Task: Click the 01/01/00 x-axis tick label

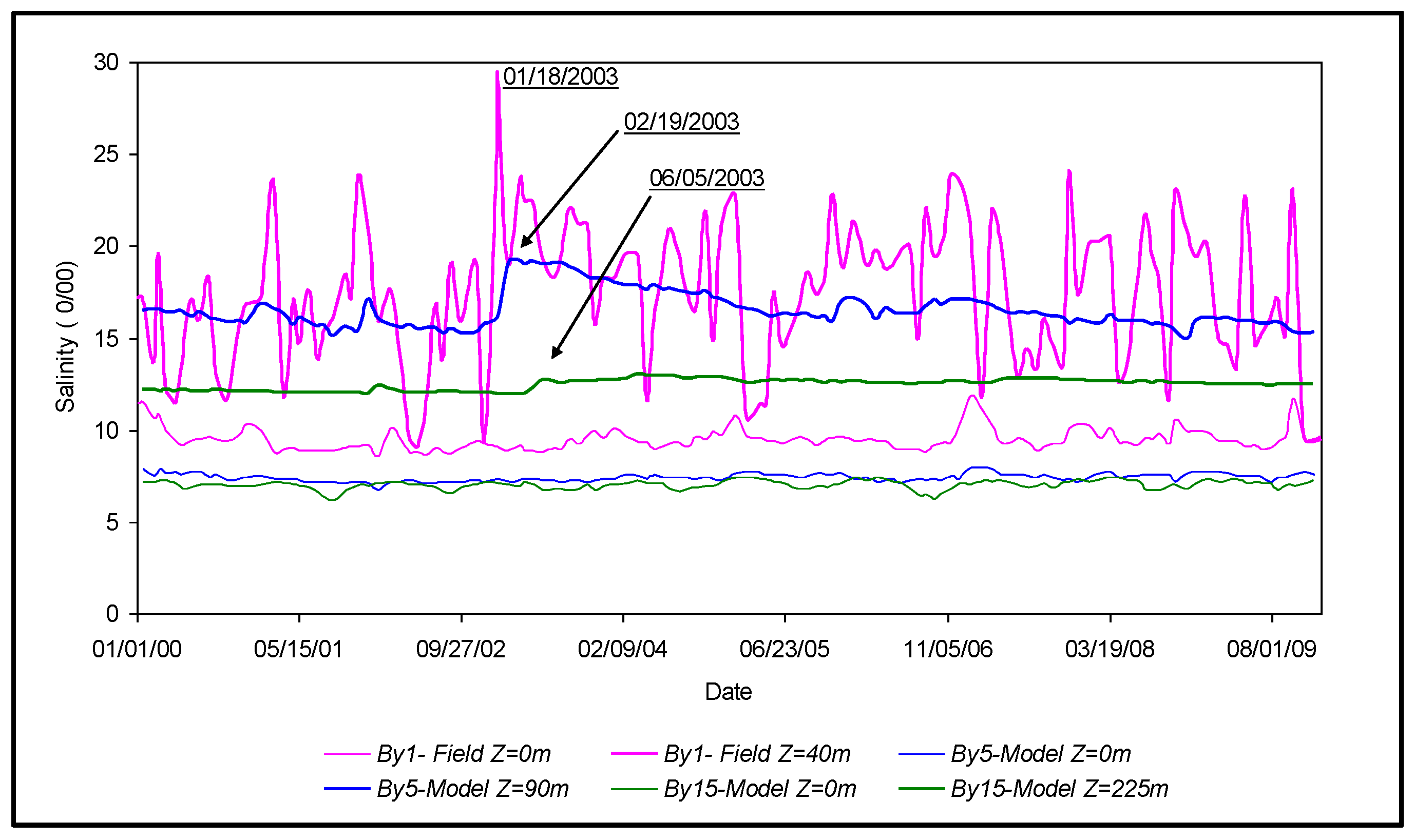Action: click(x=137, y=649)
